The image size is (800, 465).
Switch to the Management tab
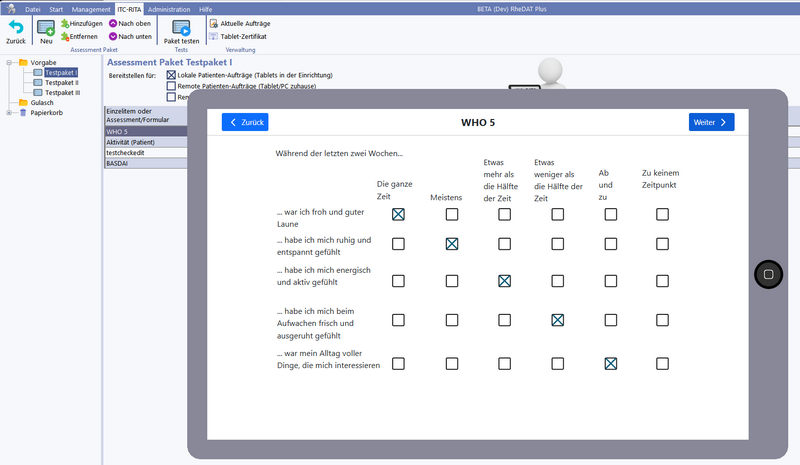click(x=91, y=8)
